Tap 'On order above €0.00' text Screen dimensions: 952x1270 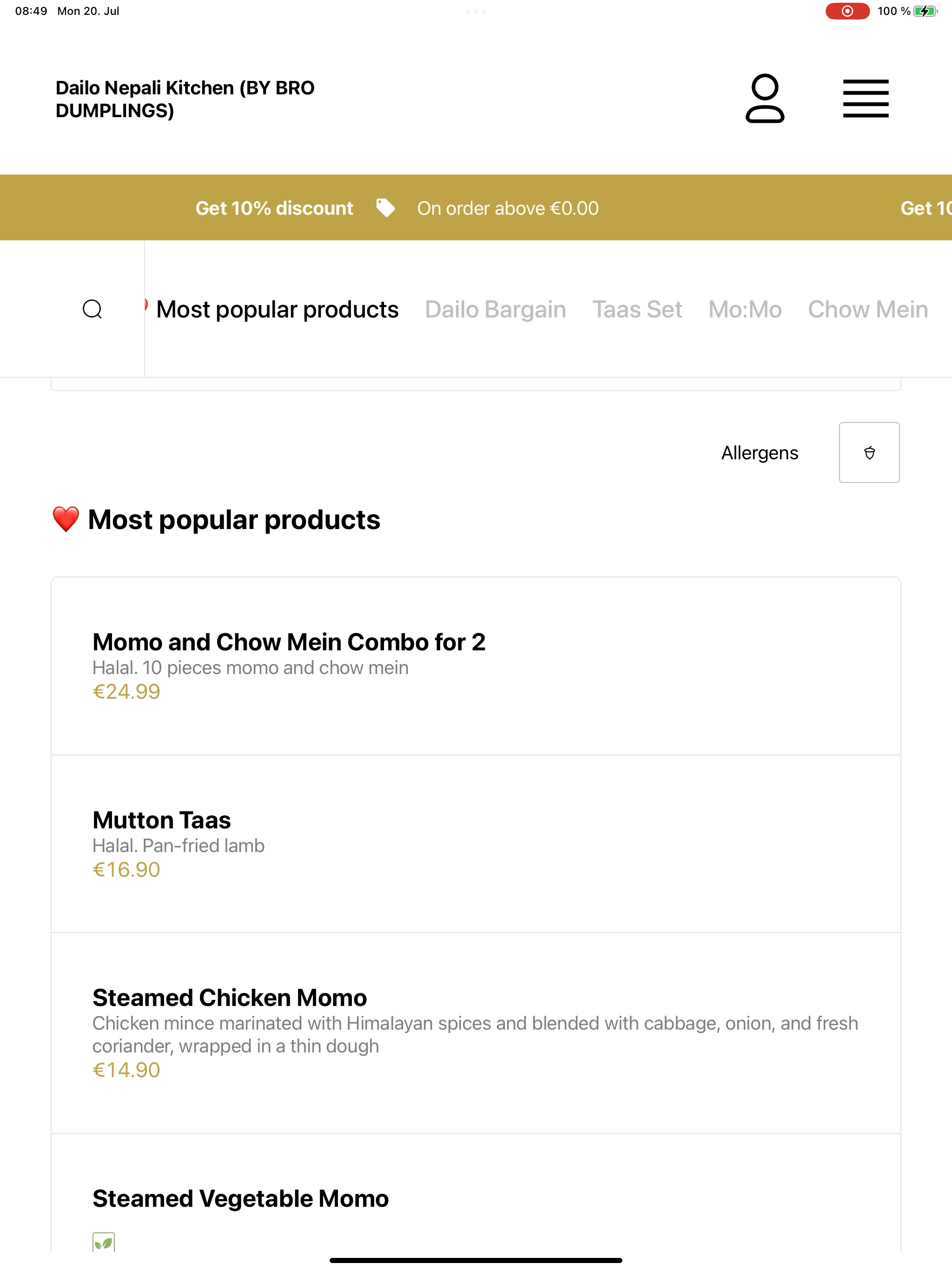coord(508,208)
